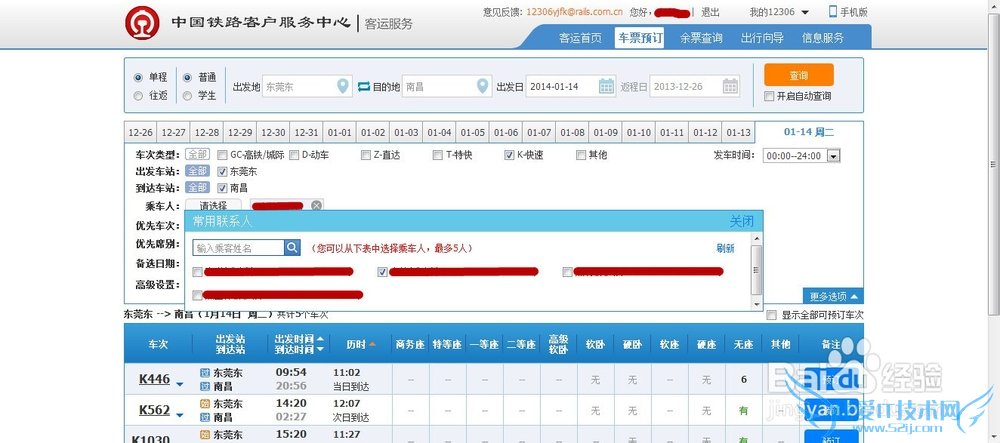Select the student ticket radio
Screen dimensions: 1000x443
coord(188,96)
